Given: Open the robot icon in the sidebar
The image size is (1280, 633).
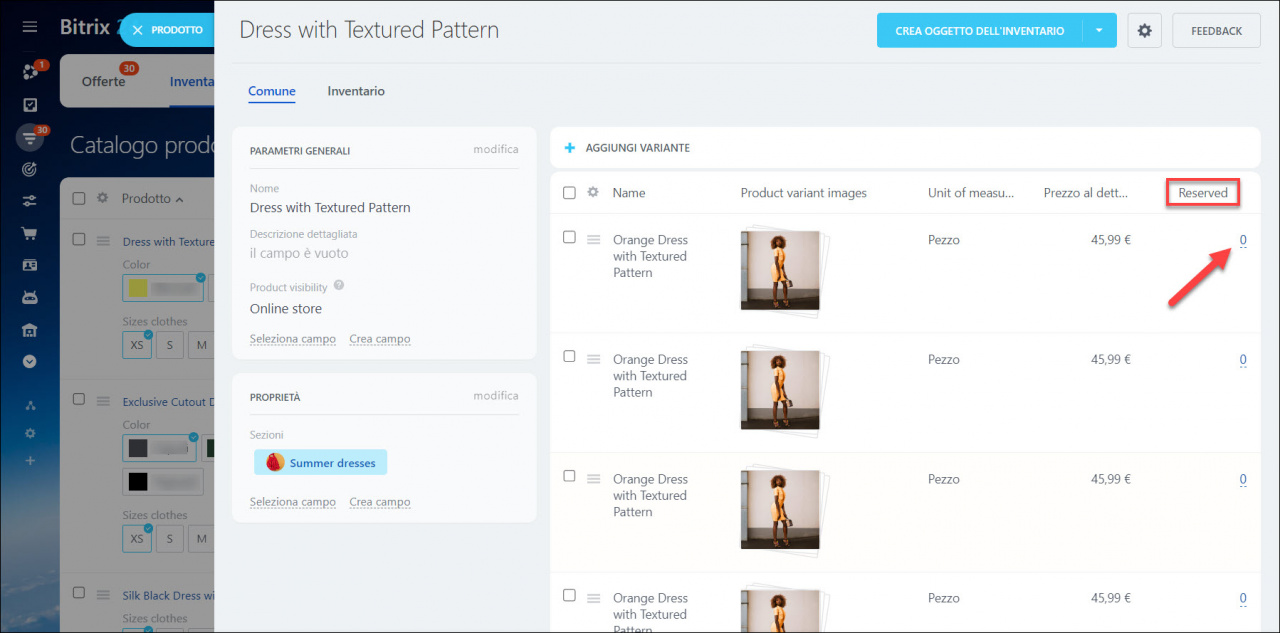Looking at the screenshot, I should [30, 297].
